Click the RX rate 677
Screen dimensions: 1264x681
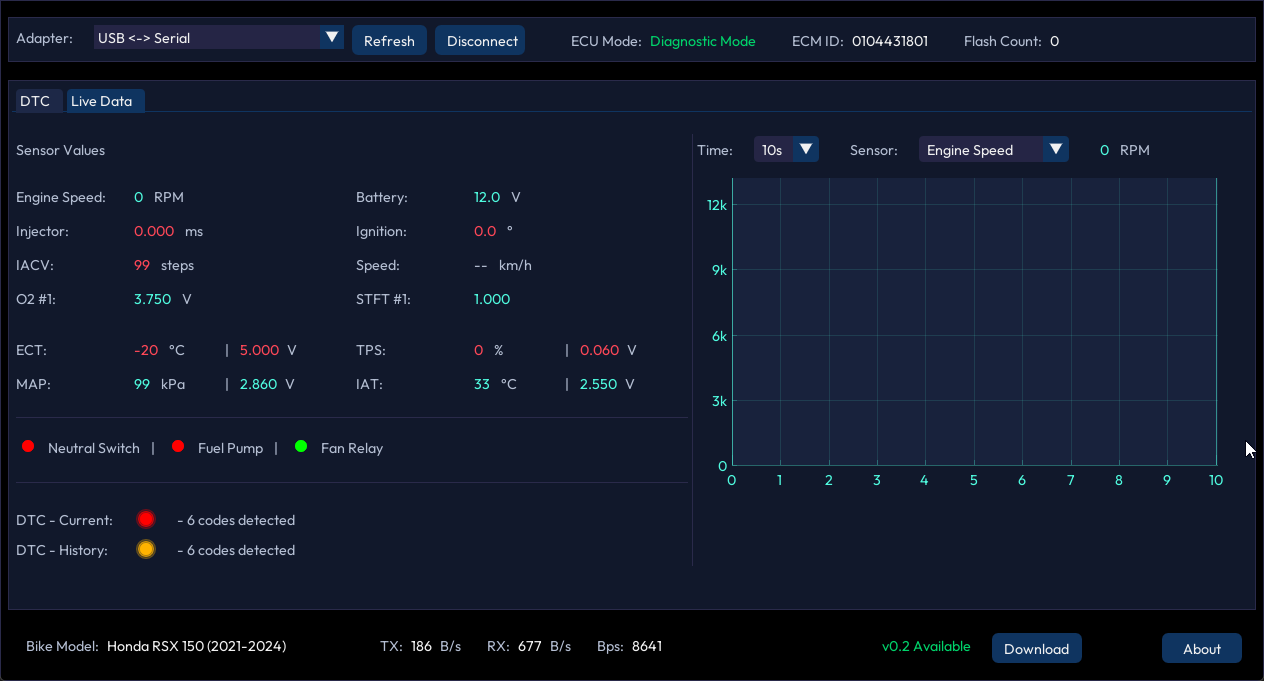click(x=530, y=646)
